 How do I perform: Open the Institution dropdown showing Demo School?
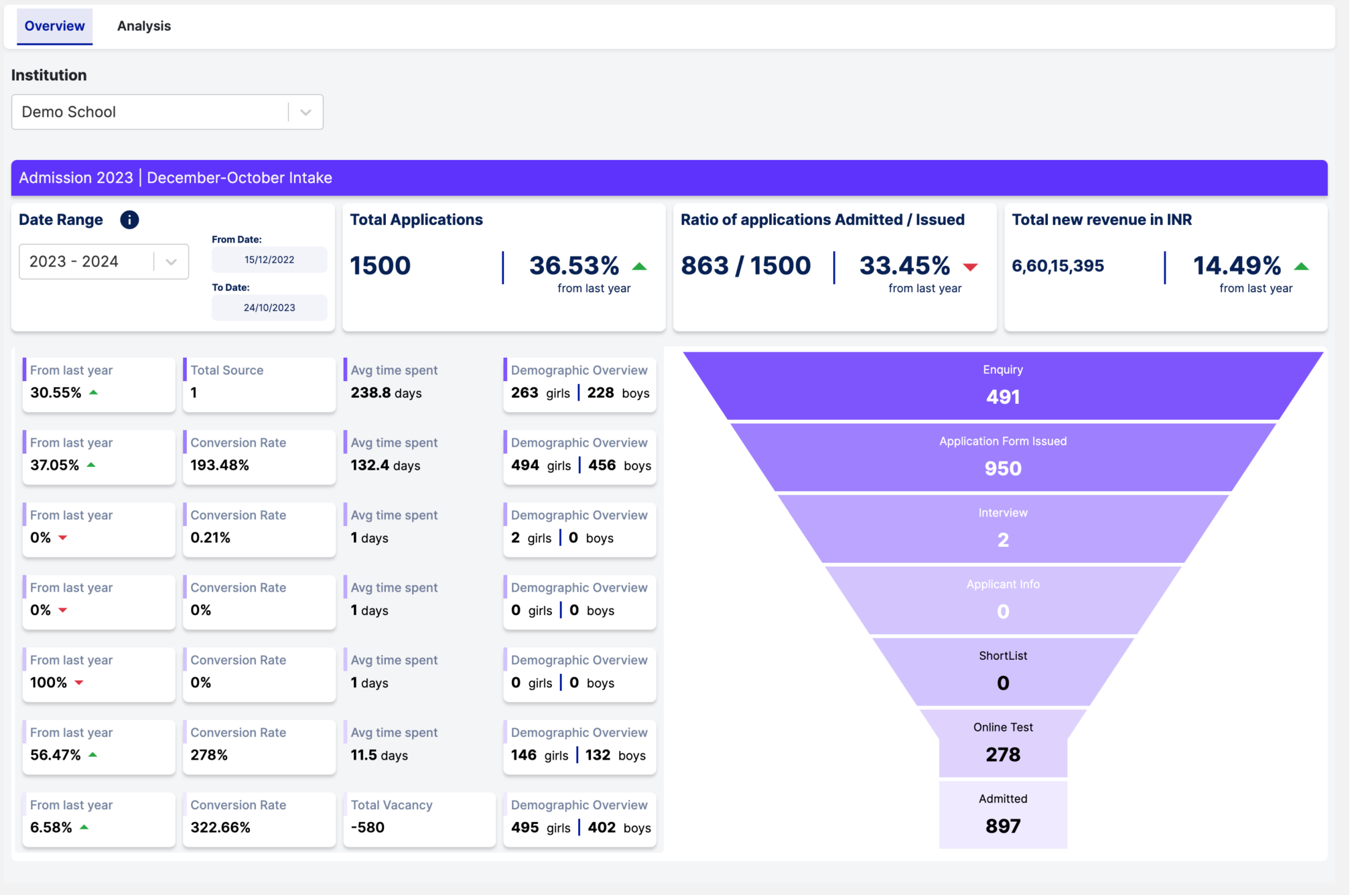pyautogui.click(x=167, y=112)
